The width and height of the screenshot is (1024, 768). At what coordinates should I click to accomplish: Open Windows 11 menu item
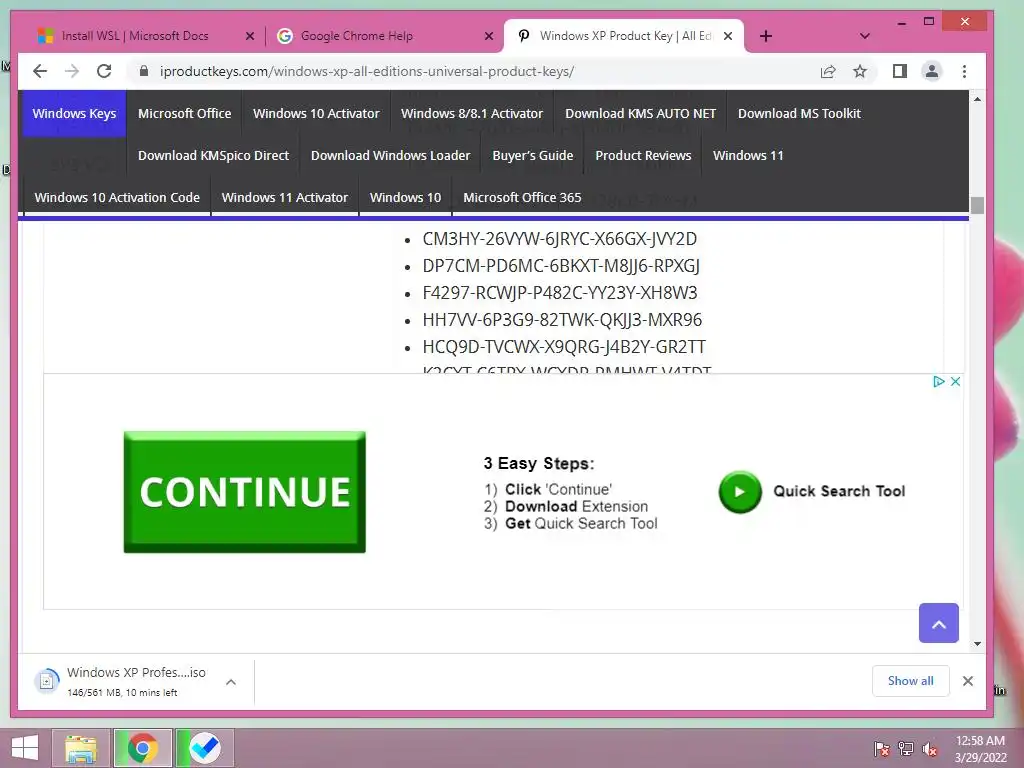tap(748, 155)
